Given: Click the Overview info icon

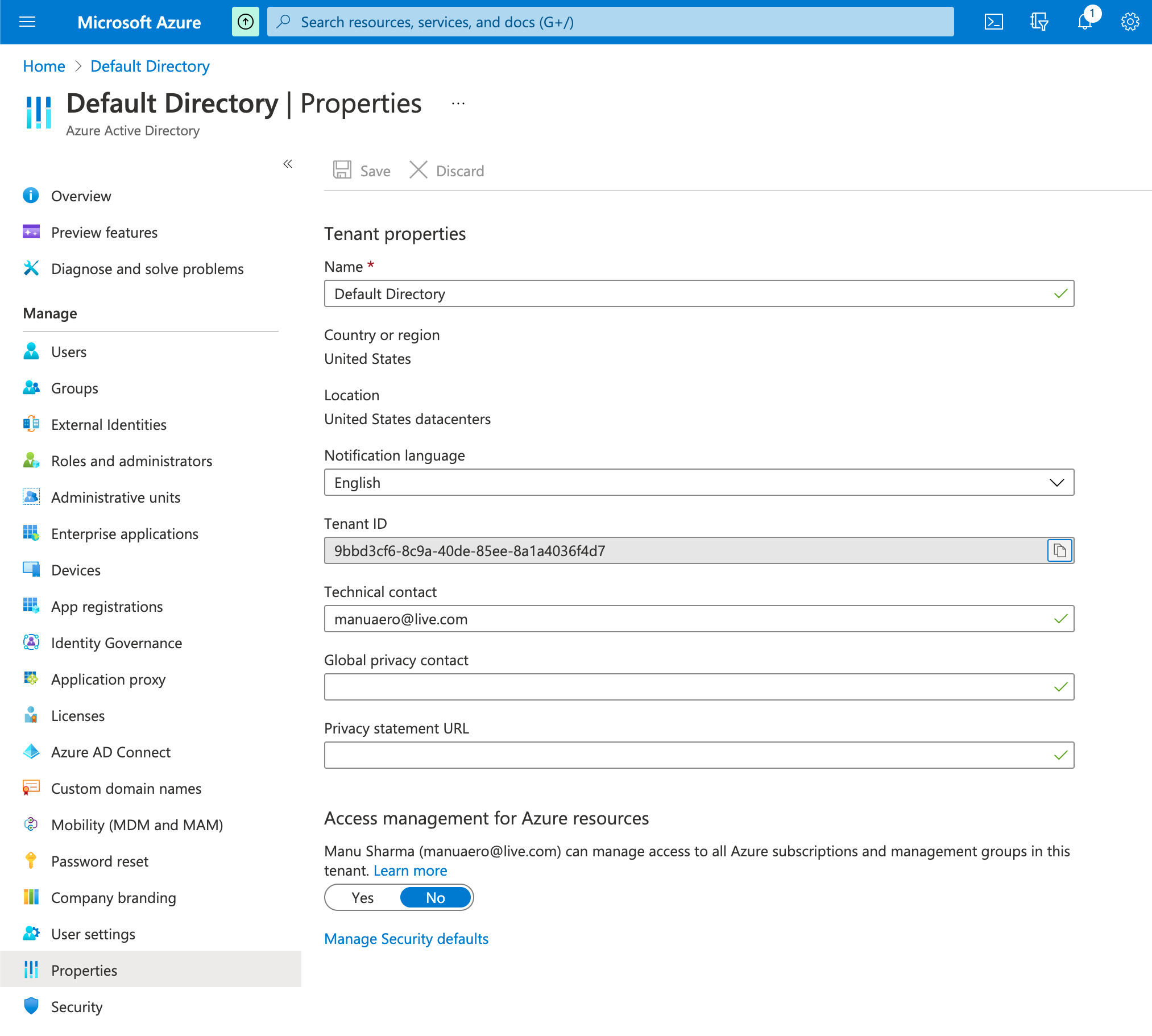Looking at the screenshot, I should (x=31, y=195).
